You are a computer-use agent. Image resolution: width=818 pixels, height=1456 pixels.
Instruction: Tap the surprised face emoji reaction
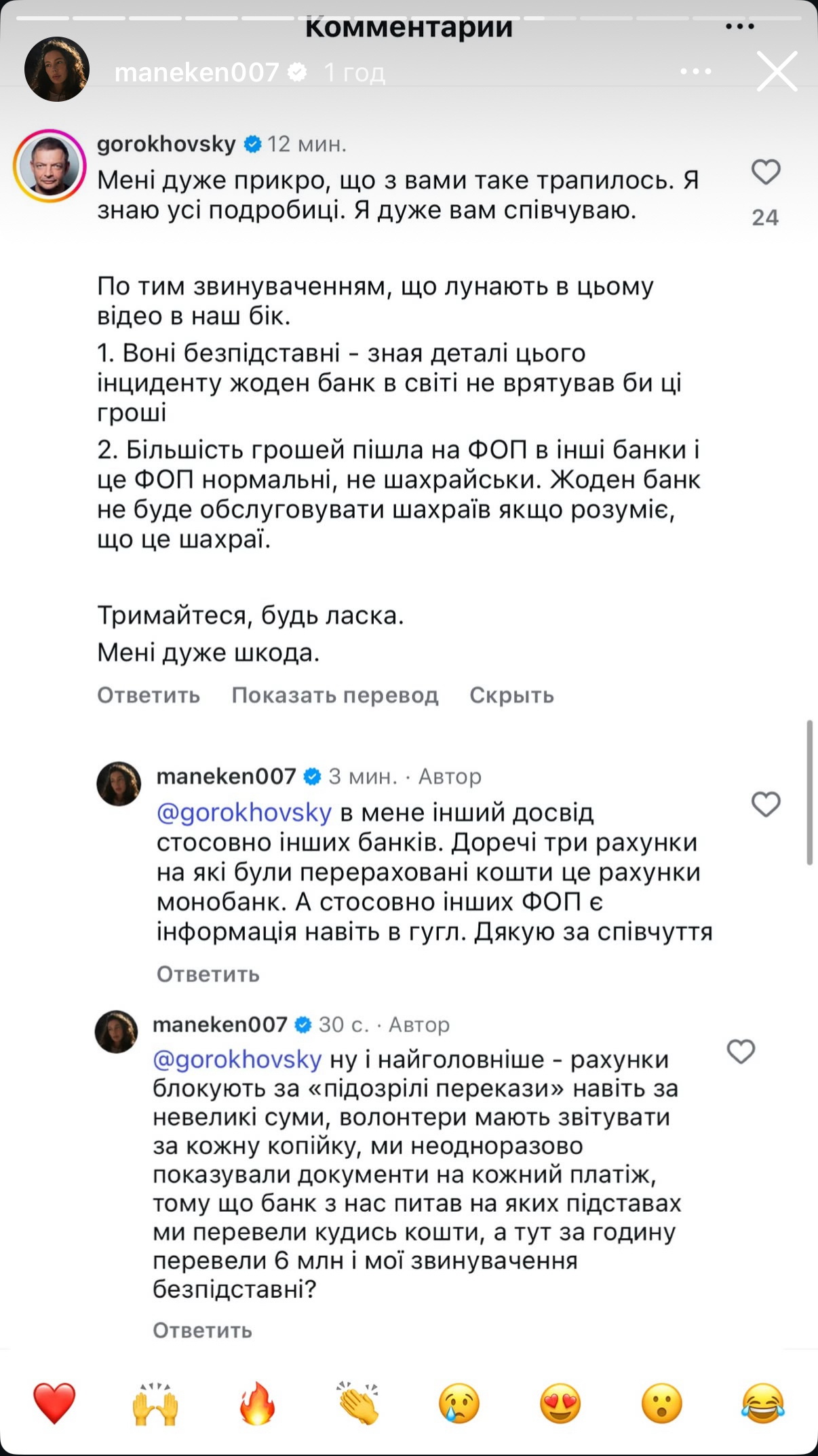pyautogui.click(x=661, y=1403)
